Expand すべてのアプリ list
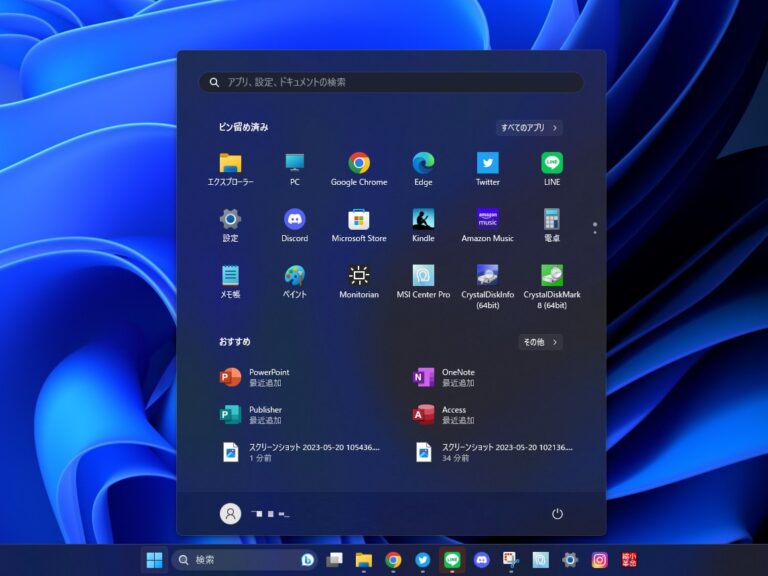The height and width of the screenshot is (576, 768). [x=529, y=128]
